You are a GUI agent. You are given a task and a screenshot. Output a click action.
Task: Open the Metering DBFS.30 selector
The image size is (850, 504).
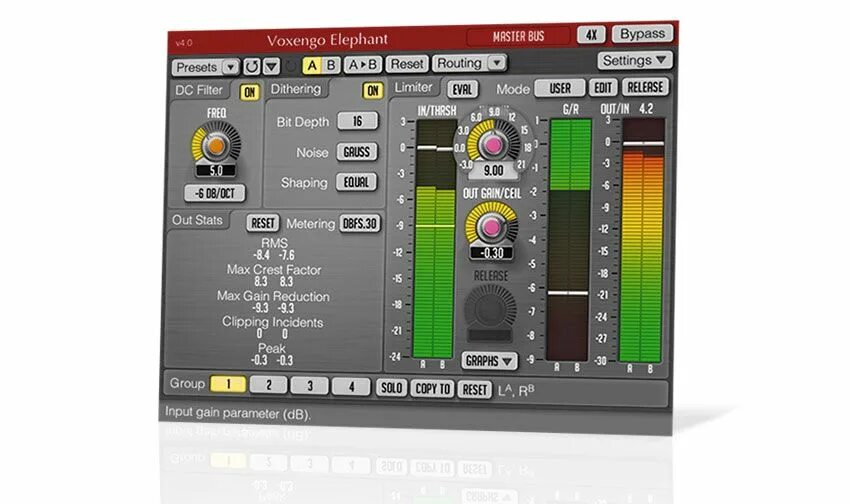click(x=359, y=223)
